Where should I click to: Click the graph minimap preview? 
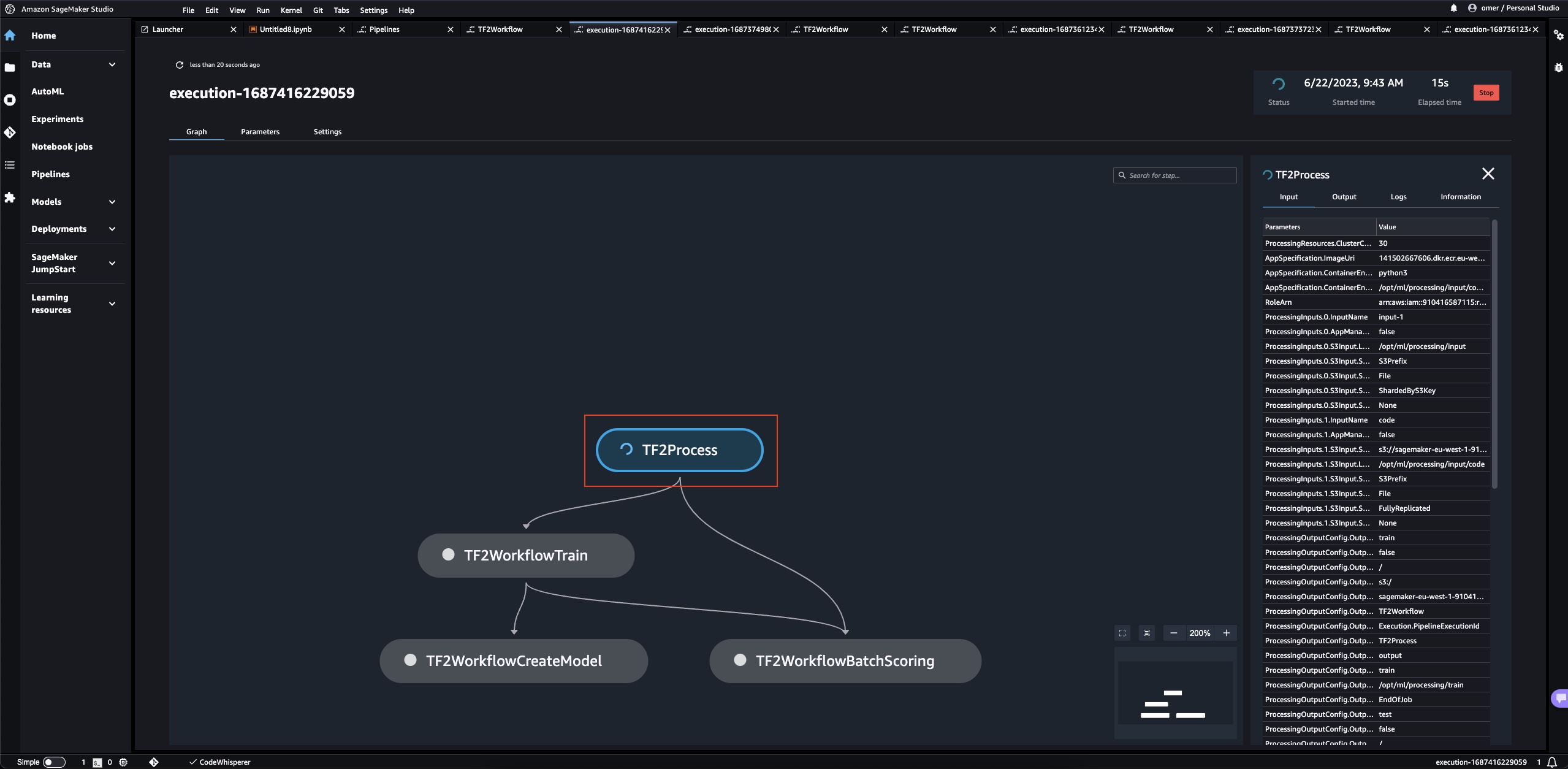(1175, 693)
